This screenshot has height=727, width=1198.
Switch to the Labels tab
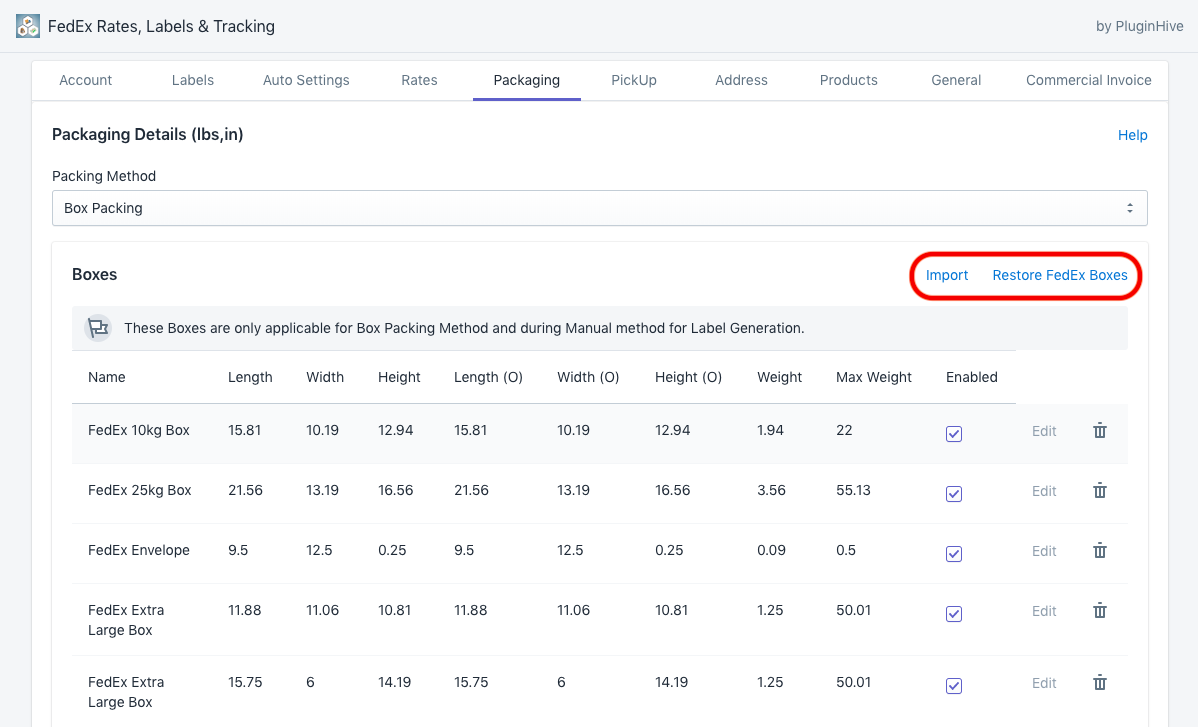[x=193, y=80]
